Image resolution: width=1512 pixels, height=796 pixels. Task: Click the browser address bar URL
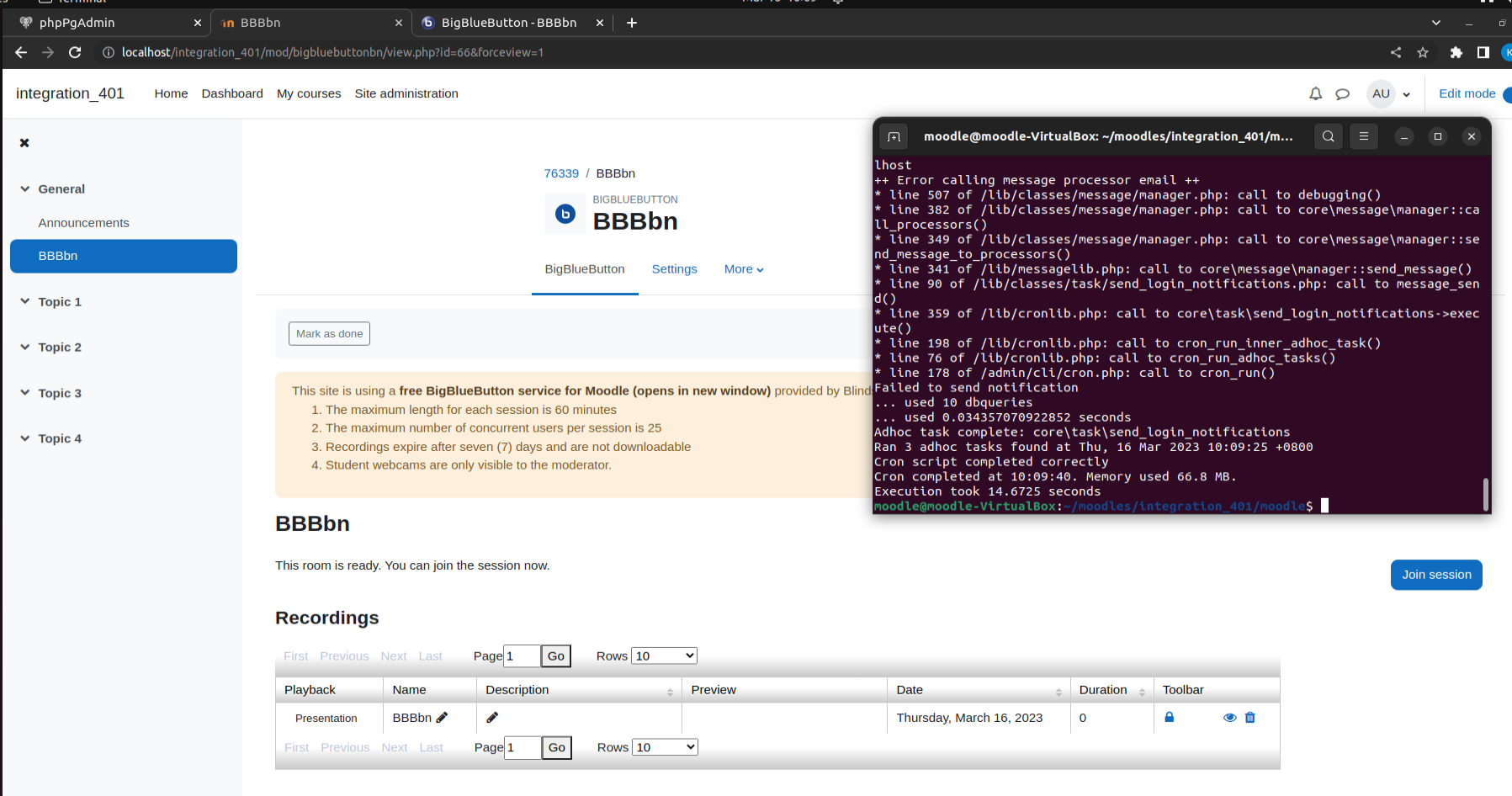(332, 52)
